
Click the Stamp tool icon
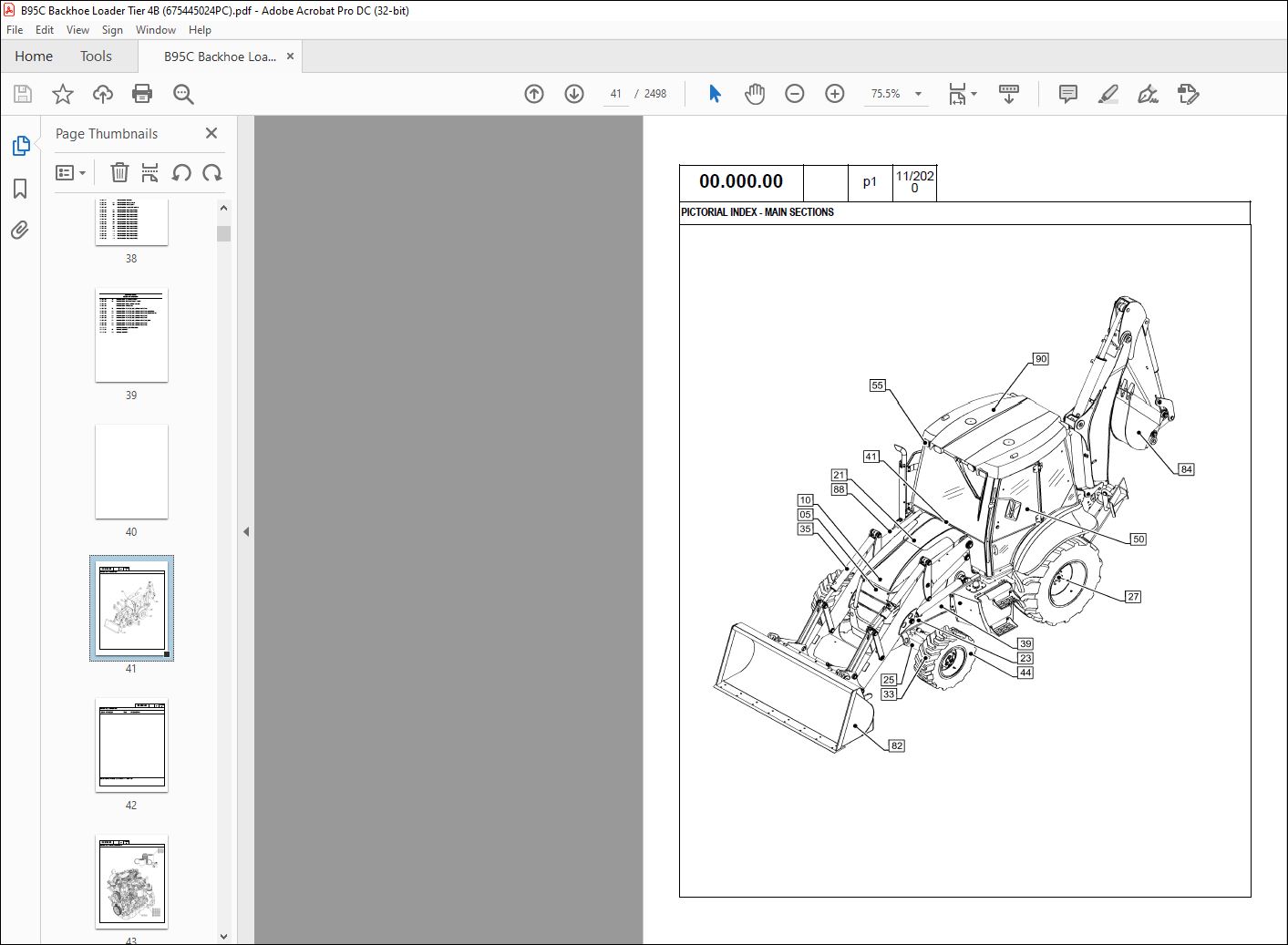pos(1189,94)
